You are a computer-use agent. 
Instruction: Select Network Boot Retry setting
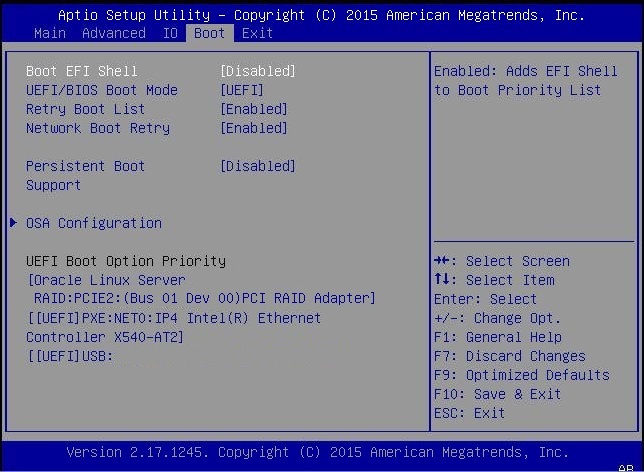(98, 128)
